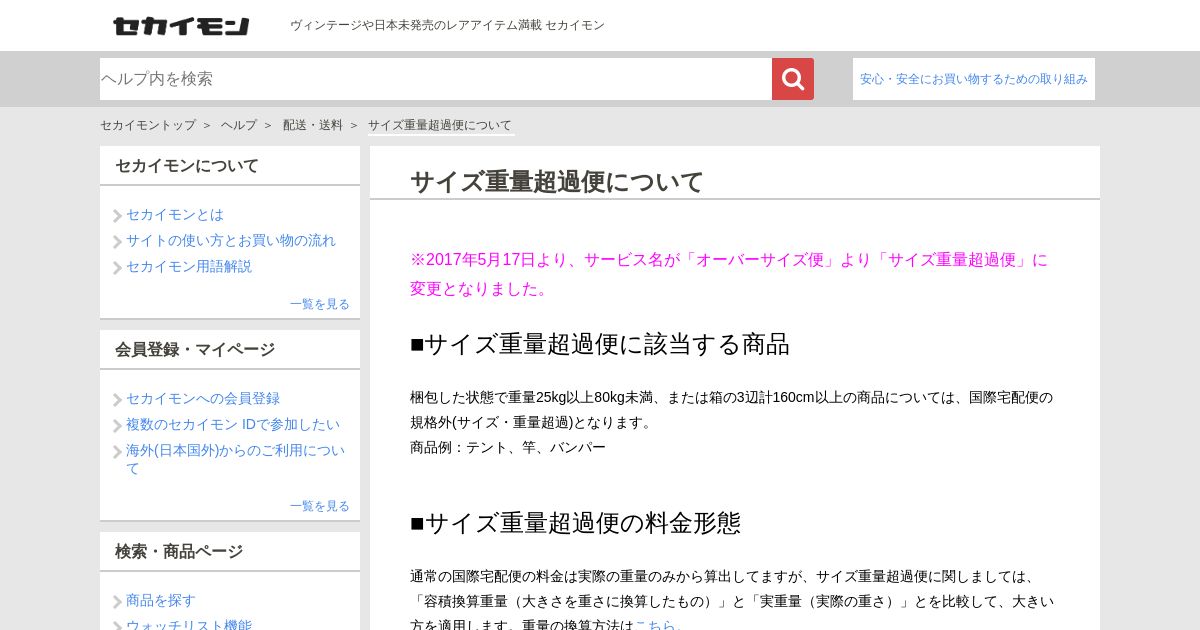Click 検索・商品ページ section heading
This screenshot has height=630, width=1200.
pyautogui.click(x=179, y=552)
